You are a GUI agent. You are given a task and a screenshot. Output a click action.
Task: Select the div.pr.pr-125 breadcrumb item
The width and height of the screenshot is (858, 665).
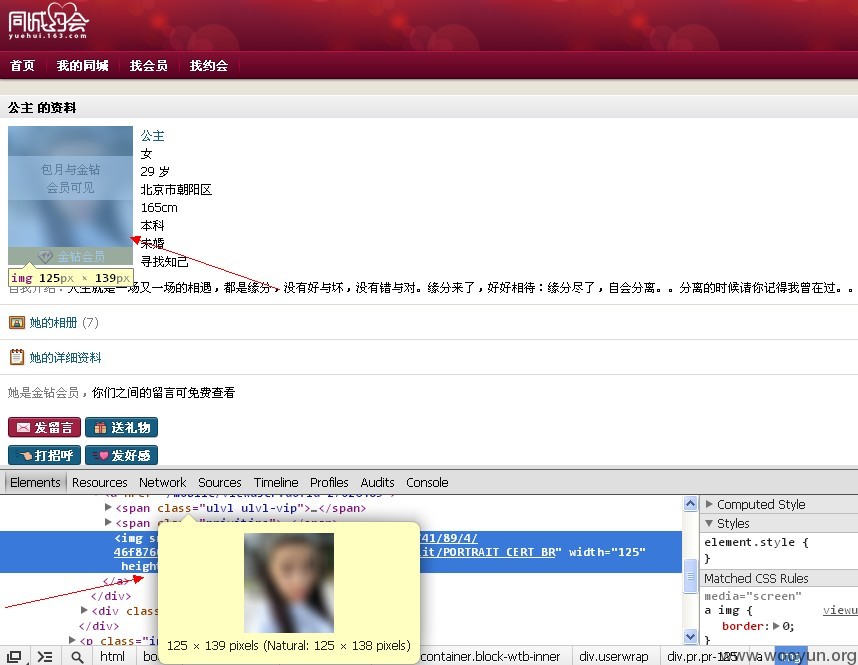coord(702,656)
